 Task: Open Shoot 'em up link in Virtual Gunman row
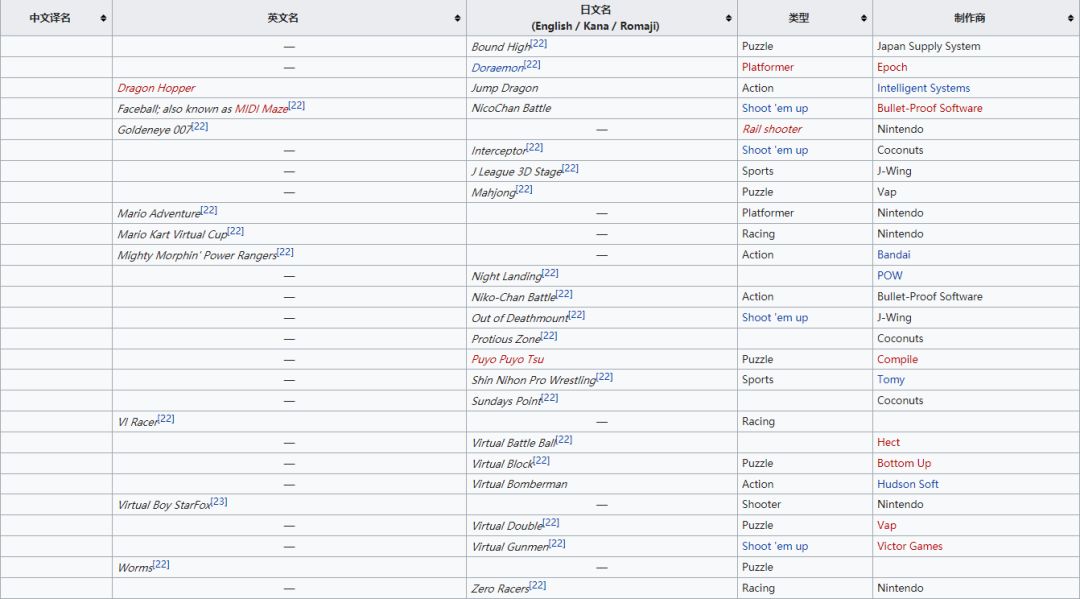pos(775,546)
